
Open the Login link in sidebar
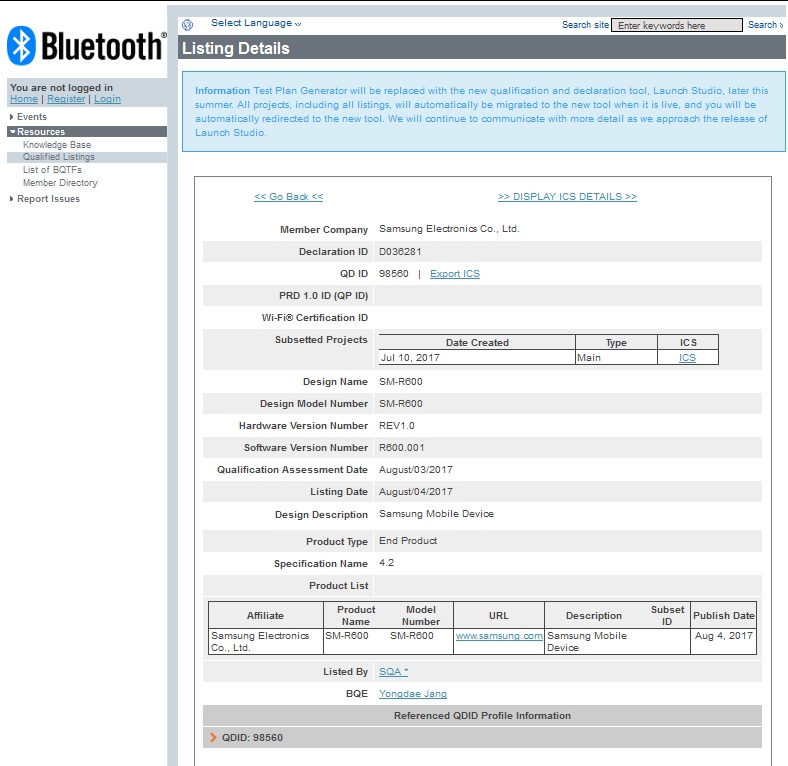pos(108,99)
